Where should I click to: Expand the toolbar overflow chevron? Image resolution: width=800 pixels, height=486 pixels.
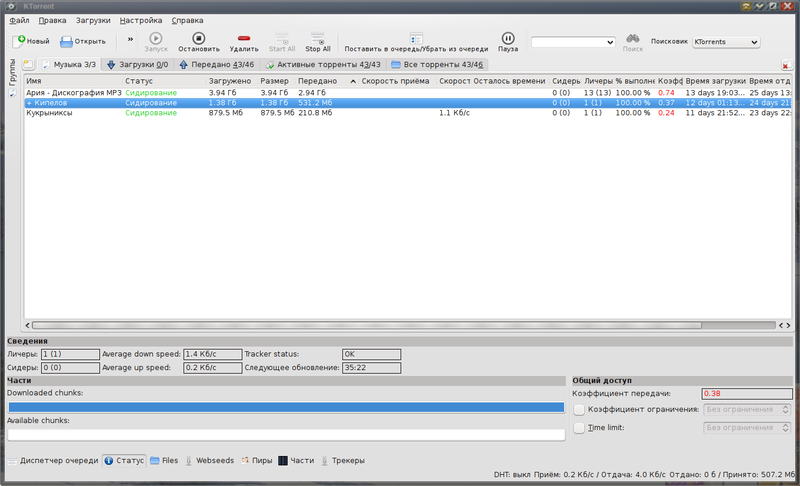pyautogui.click(x=130, y=39)
